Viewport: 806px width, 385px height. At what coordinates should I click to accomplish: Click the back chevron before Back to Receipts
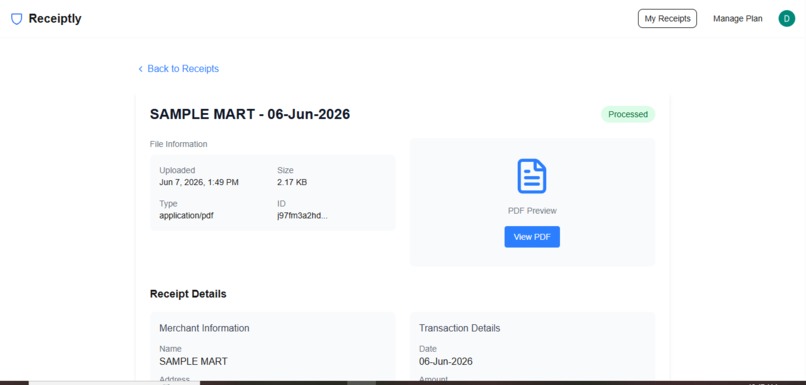point(140,69)
